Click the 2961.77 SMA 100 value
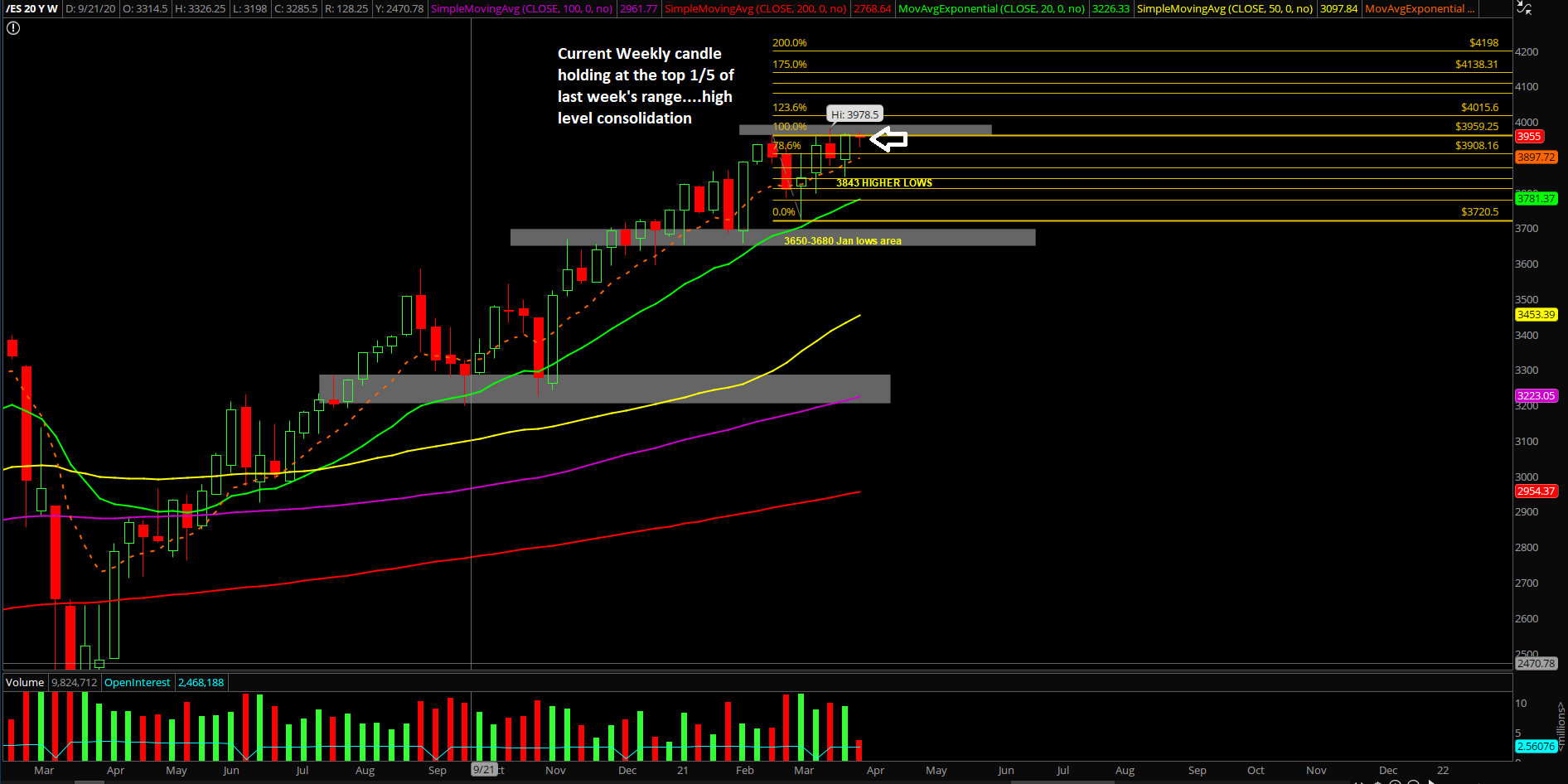 coord(638,8)
